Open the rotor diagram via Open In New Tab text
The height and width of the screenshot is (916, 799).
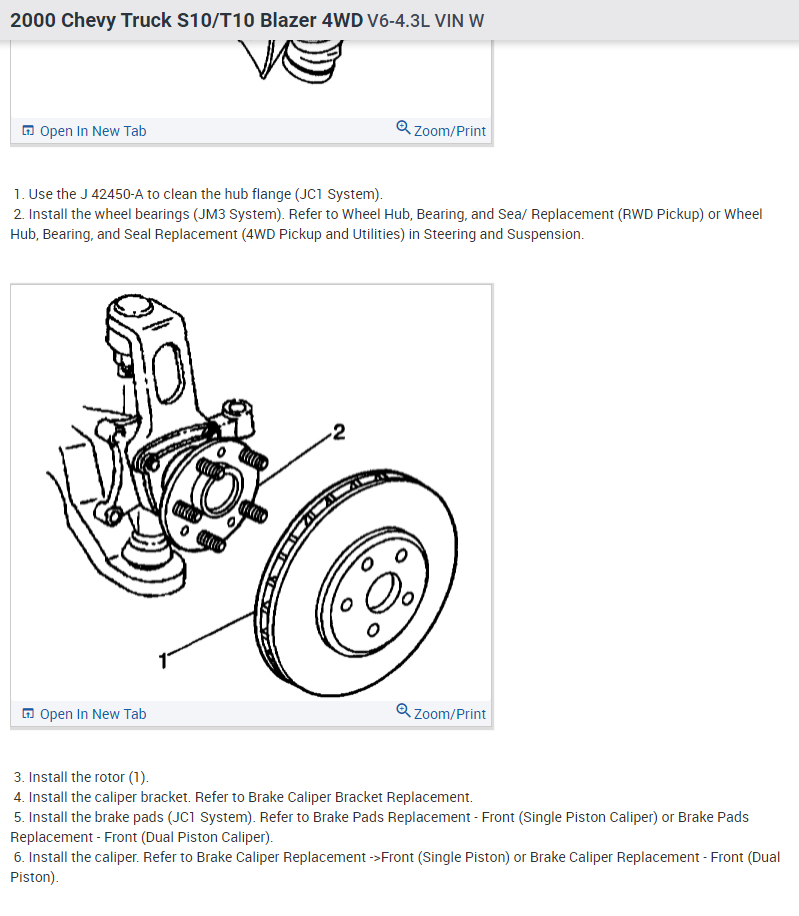point(93,714)
